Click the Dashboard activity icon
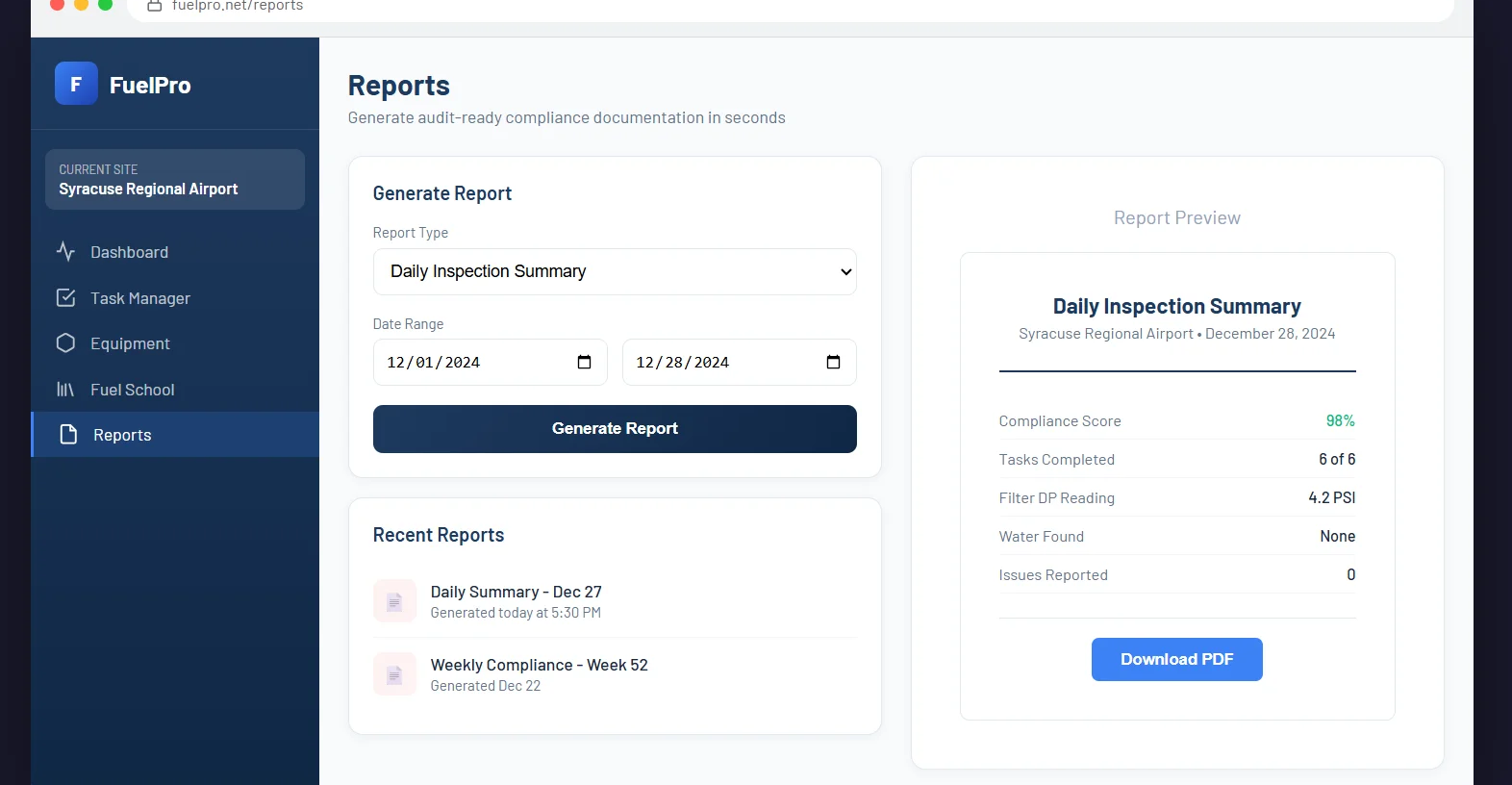This screenshot has height=785, width=1512. coord(65,252)
